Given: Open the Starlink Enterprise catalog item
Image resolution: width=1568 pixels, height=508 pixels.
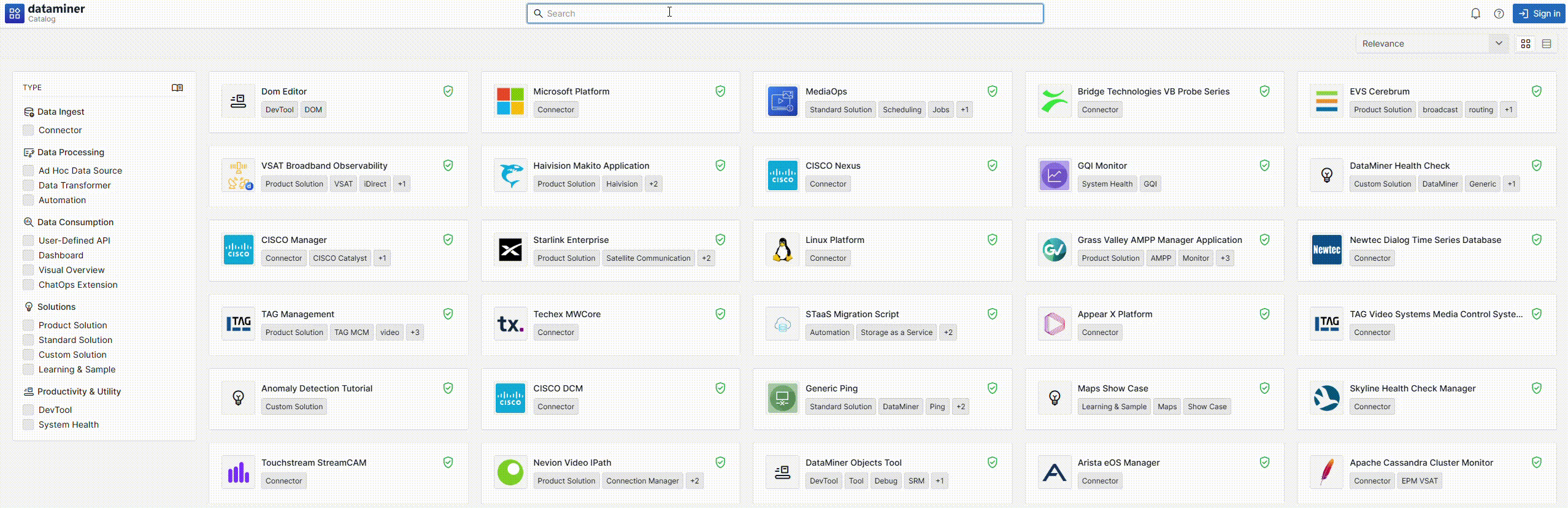Looking at the screenshot, I should (571, 240).
